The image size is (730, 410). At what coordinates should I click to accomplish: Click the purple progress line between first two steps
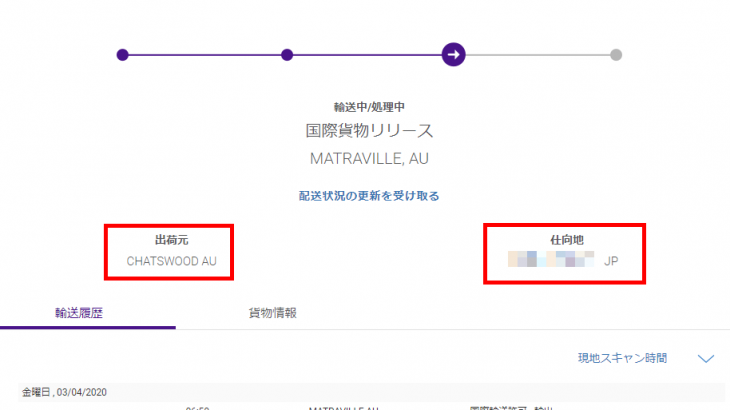204,54
